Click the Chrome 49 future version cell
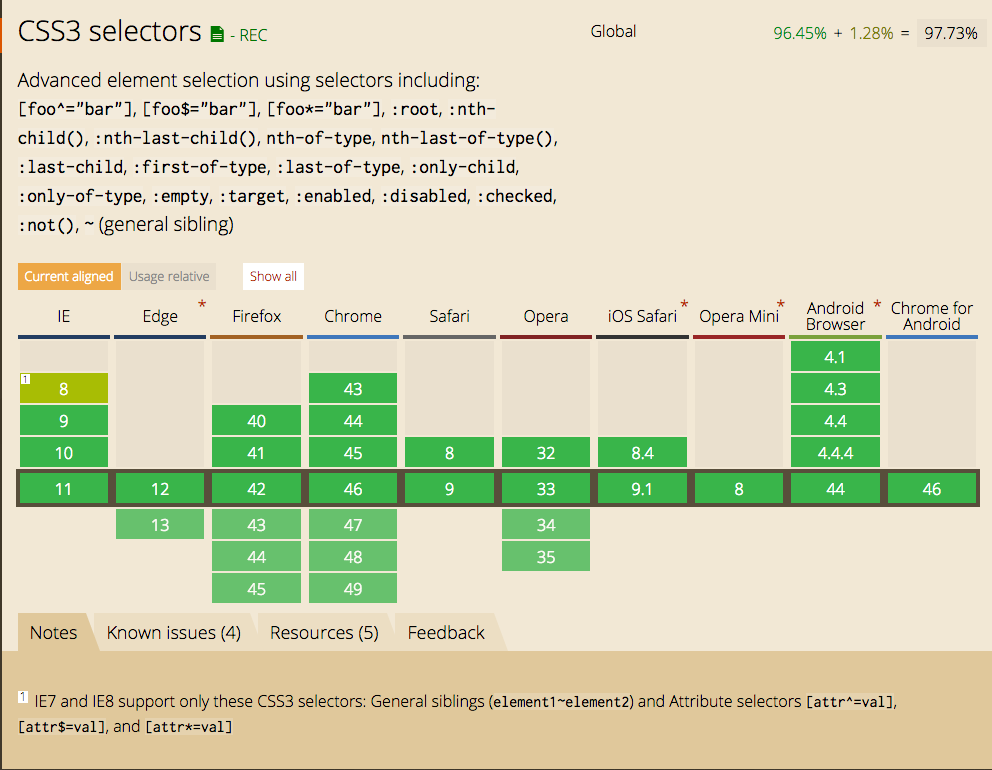The image size is (992, 770). [x=353, y=588]
